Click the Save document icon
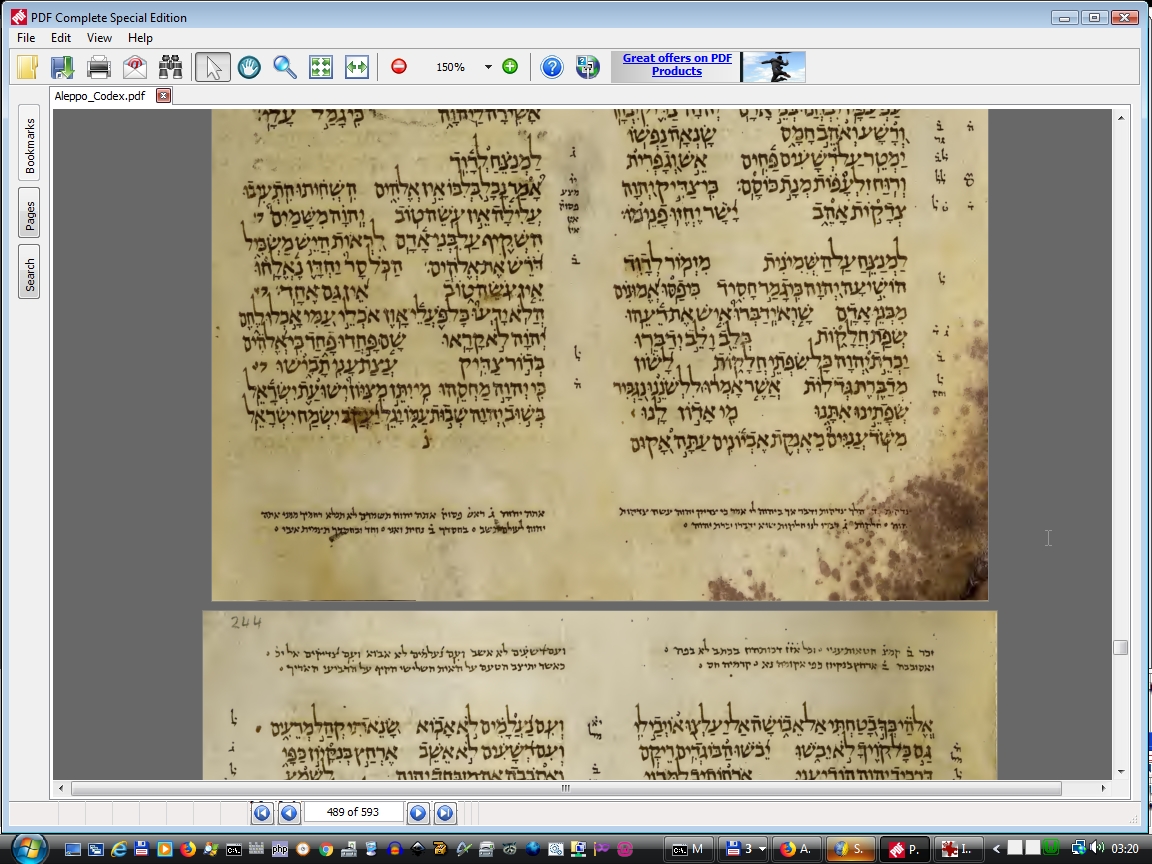1152x864 pixels. [62, 67]
